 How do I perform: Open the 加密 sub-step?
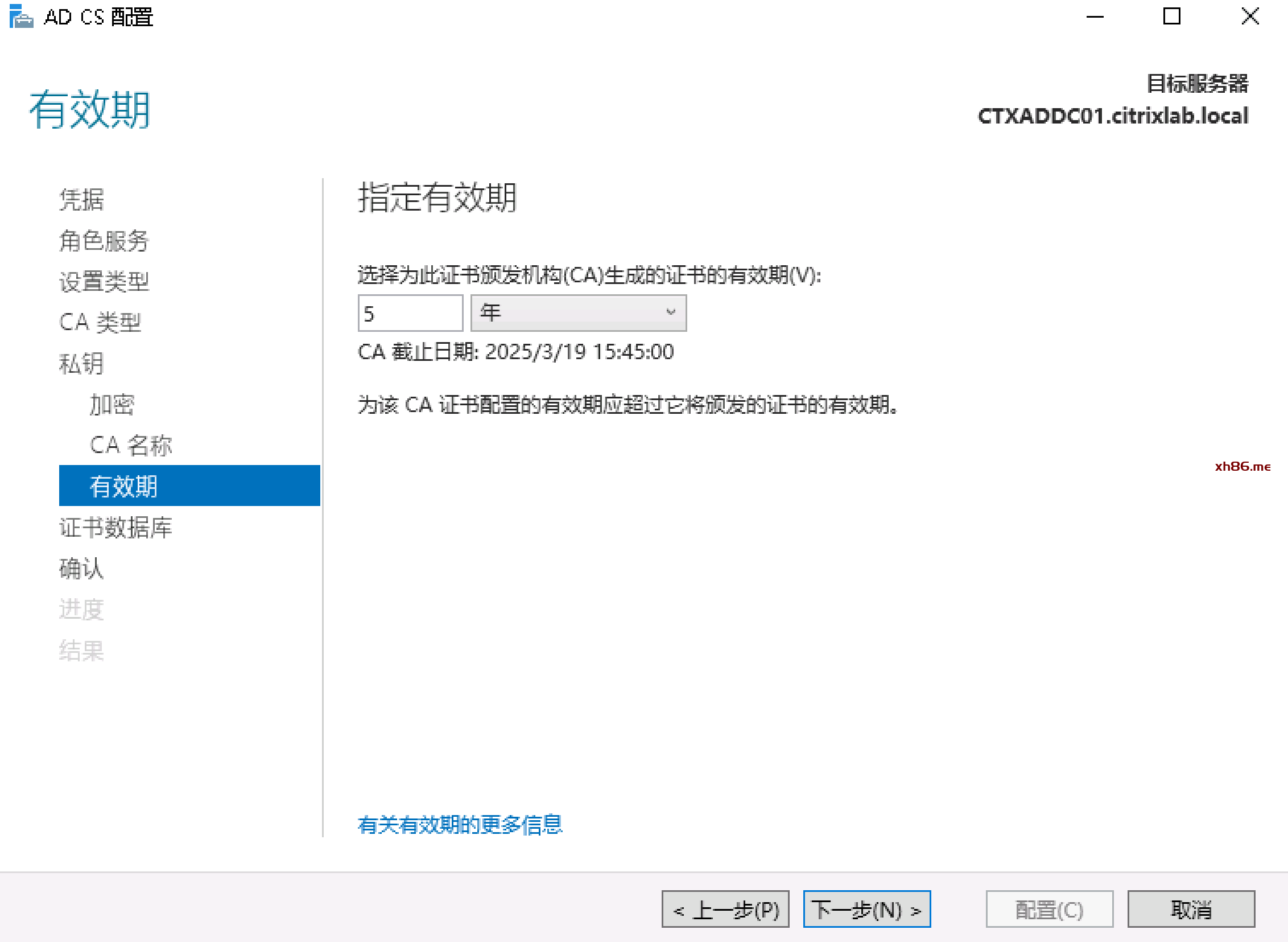coord(112,405)
